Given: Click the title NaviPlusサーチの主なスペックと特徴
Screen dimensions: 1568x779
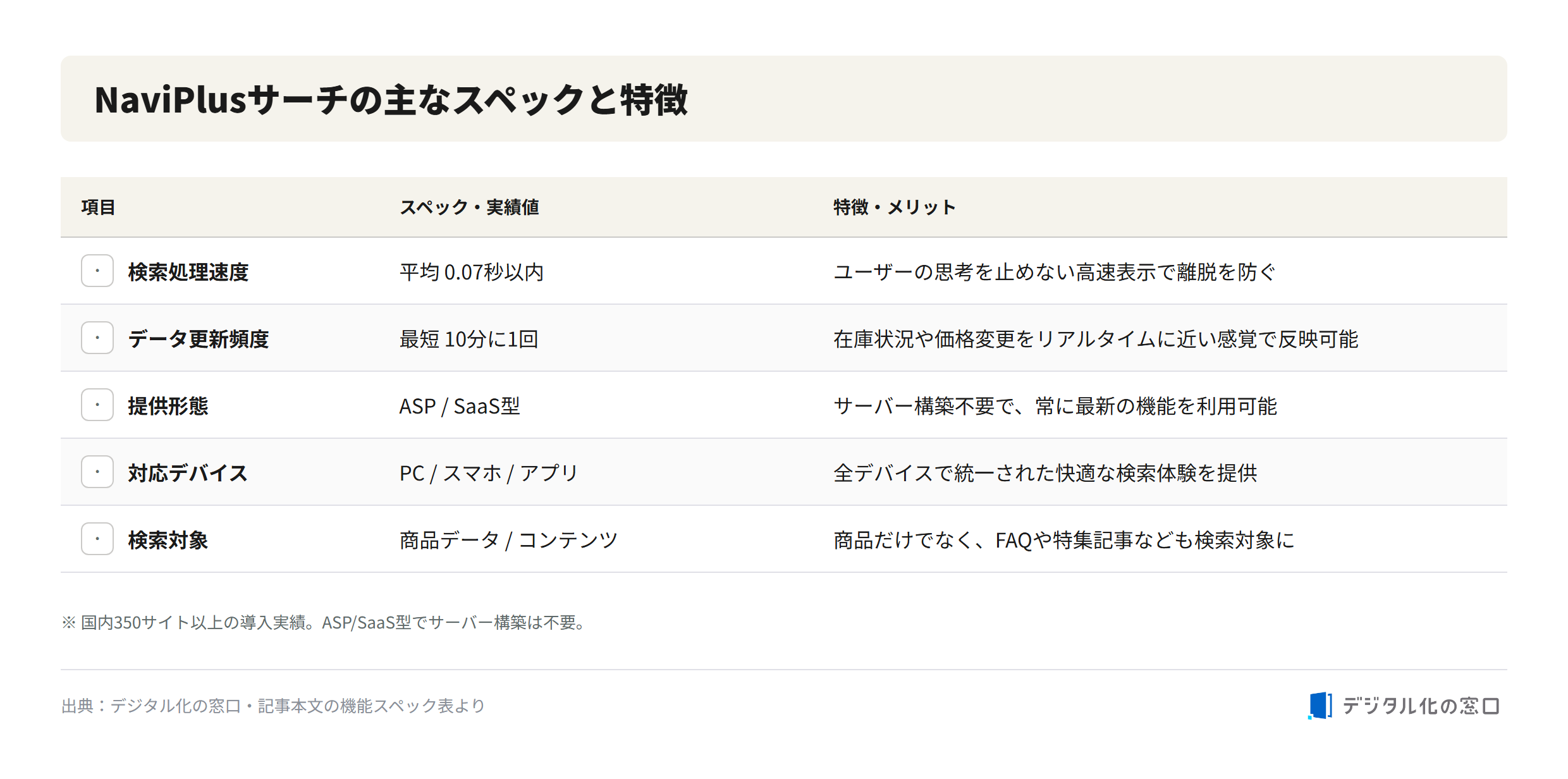Looking at the screenshot, I should coord(391,99).
